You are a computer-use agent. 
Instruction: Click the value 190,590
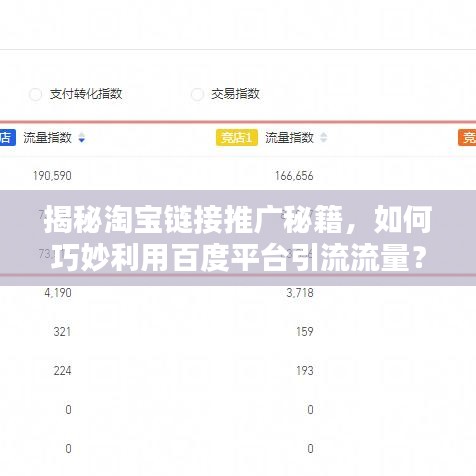point(52,176)
